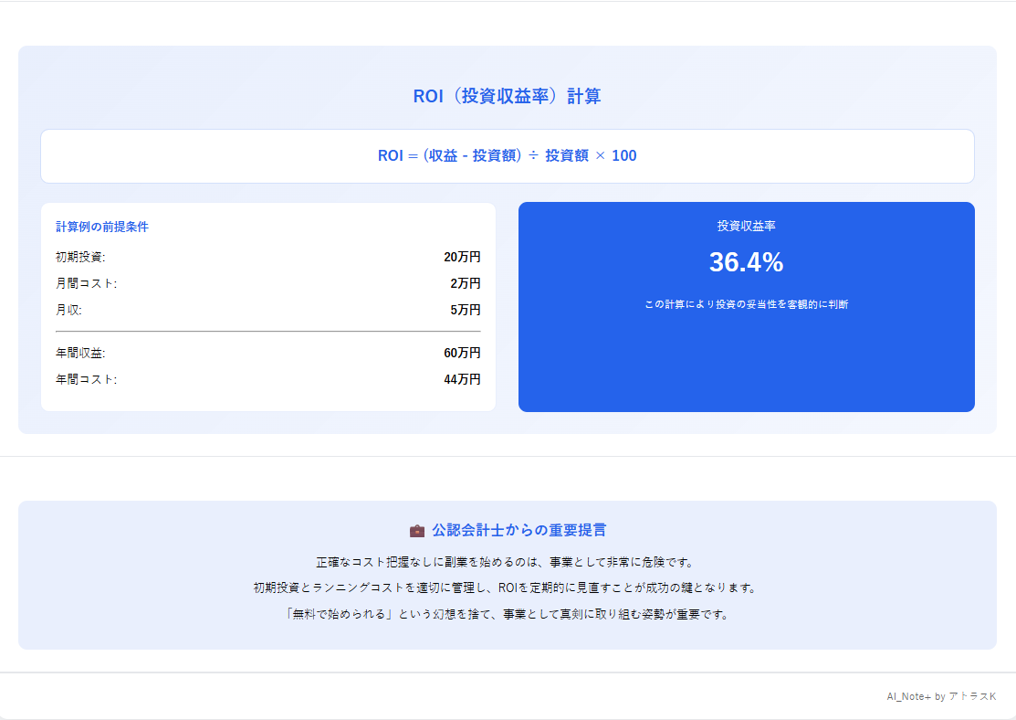Click the 公認会計士からの重要提言 heading text
The image size is (1016, 720).
pyautogui.click(x=519, y=530)
